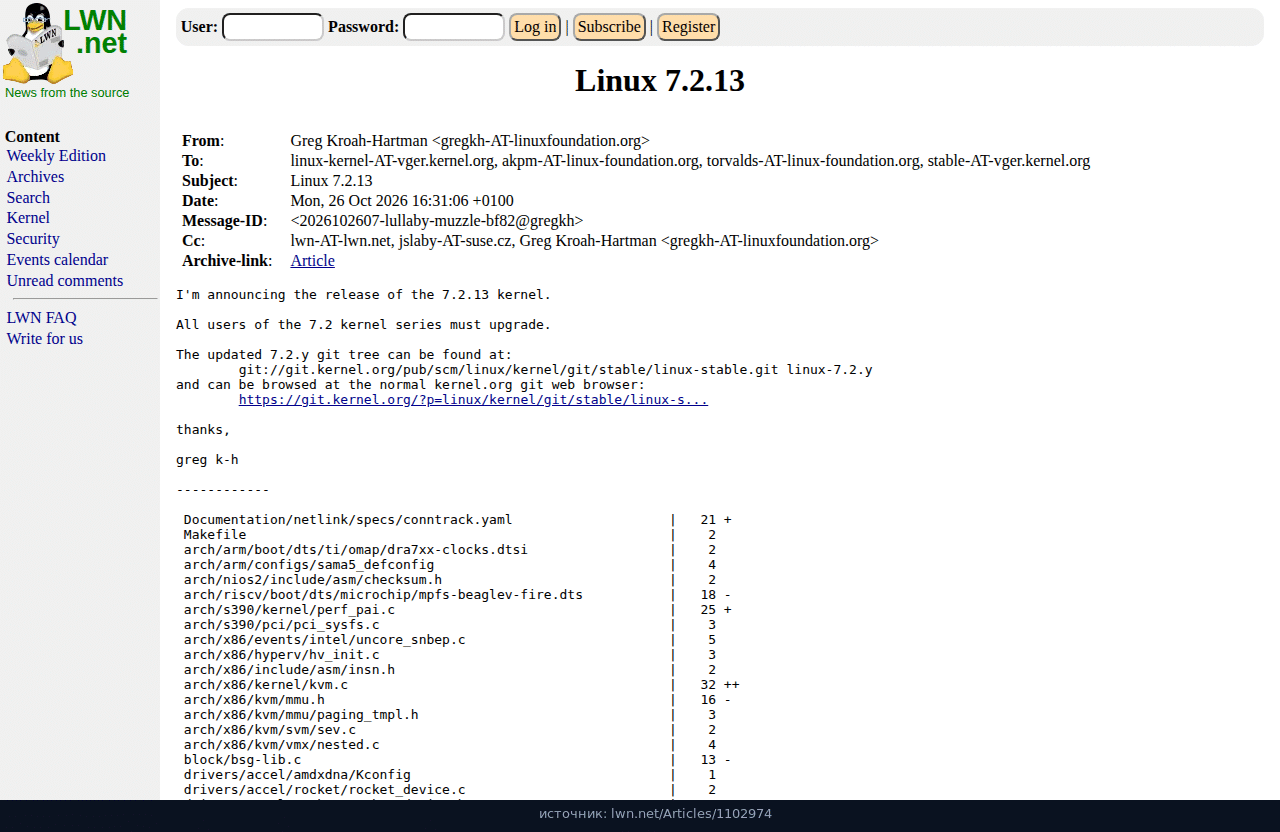This screenshot has width=1280, height=832.
Task: Click arch/nios2/include/asm/checksum.h row
Action: (x=449, y=580)
